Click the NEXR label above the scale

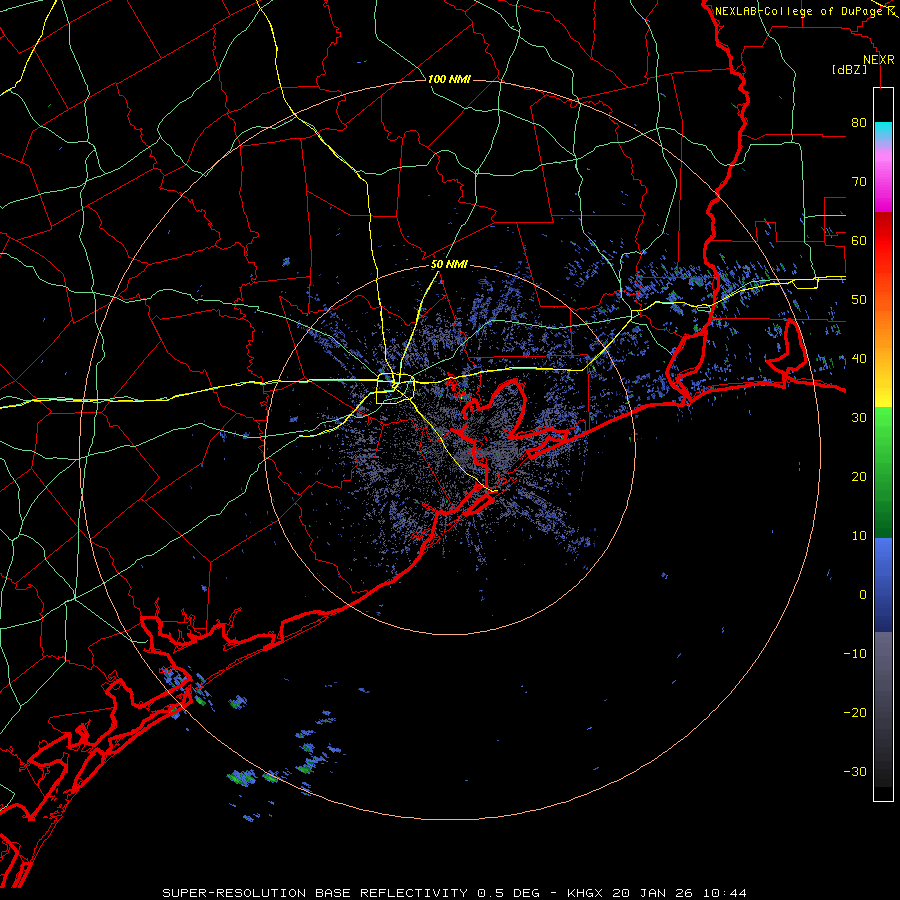(x=878, y=60)
